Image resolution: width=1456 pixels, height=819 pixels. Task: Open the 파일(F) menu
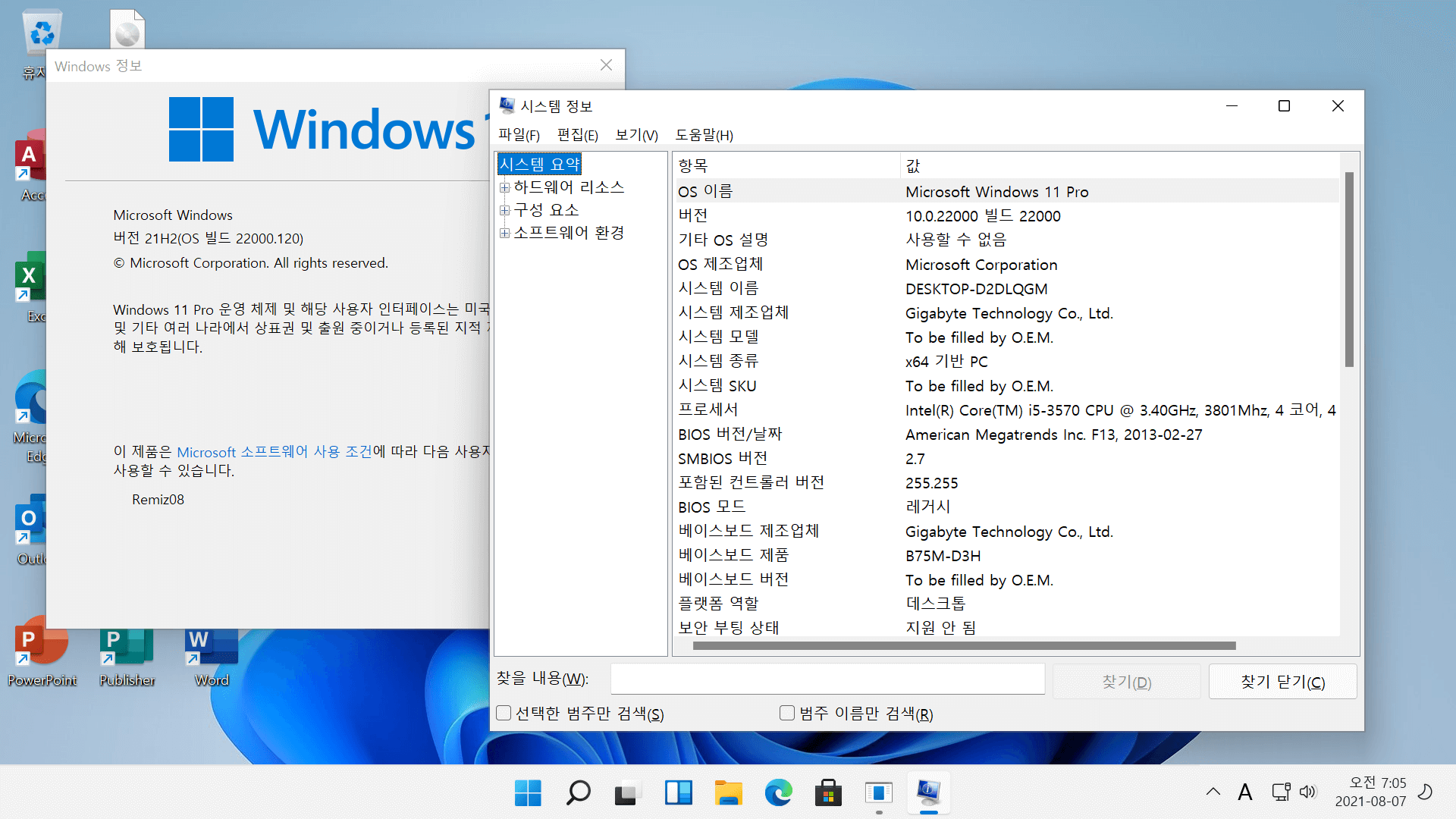click(519, 135)
